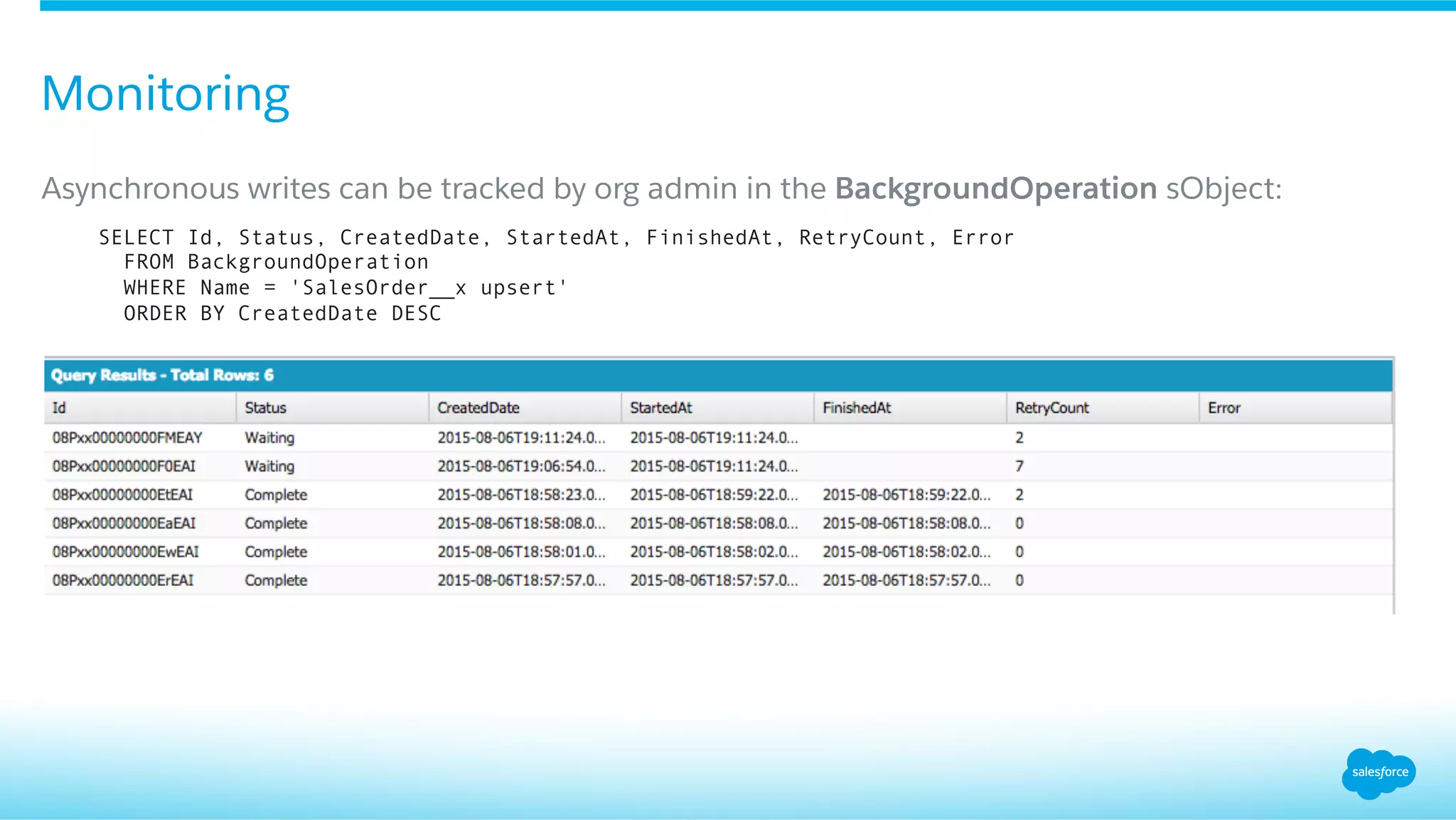
Task: Click the Id column header
Action: [60, 408]
